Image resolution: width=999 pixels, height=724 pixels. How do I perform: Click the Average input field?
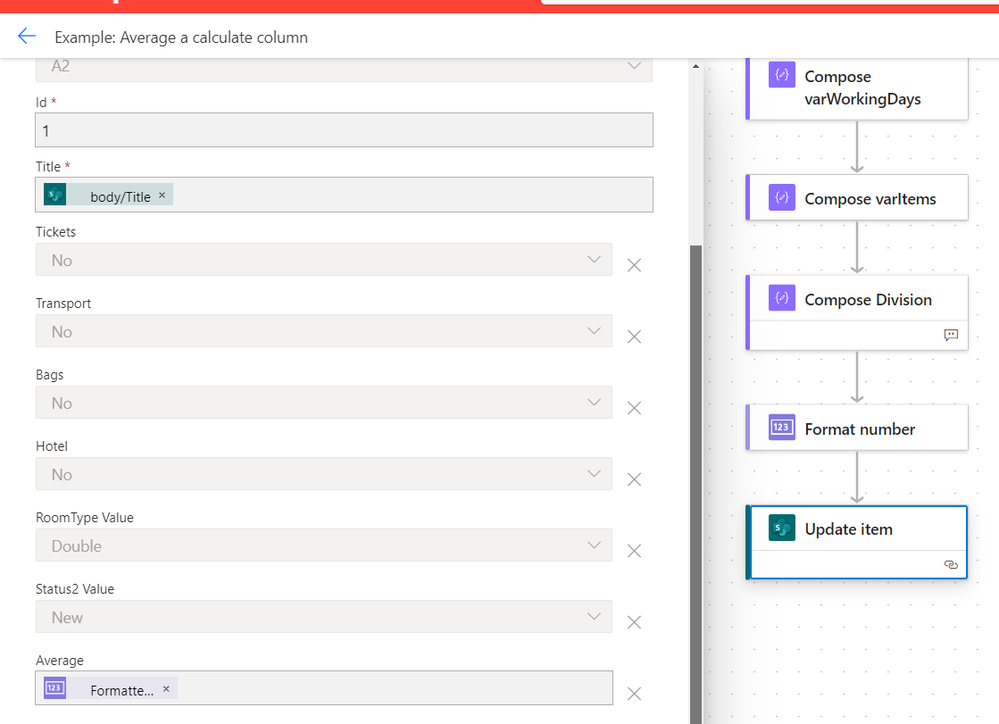(x=324, y=688)
